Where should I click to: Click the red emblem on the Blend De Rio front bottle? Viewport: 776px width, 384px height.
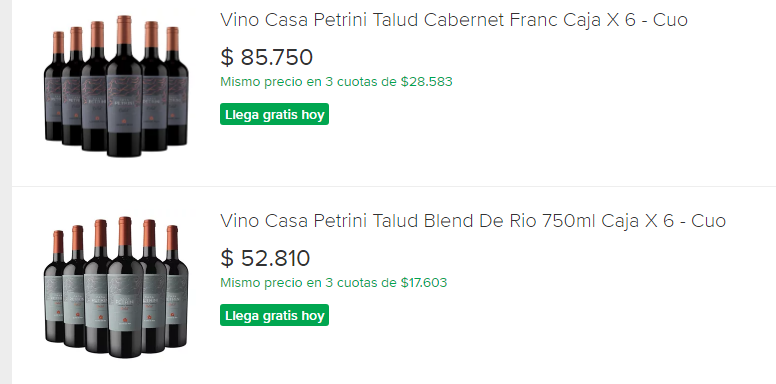(125, 319)
